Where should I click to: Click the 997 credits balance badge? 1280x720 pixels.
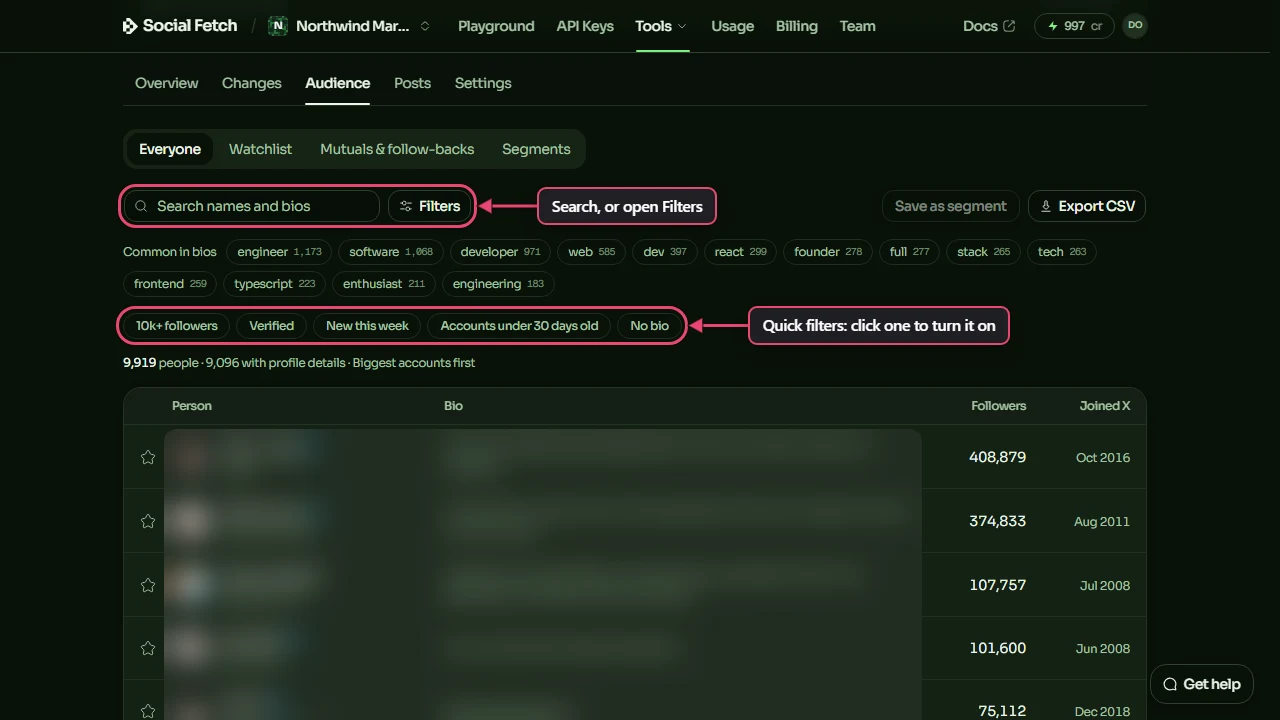point(1074,26)
